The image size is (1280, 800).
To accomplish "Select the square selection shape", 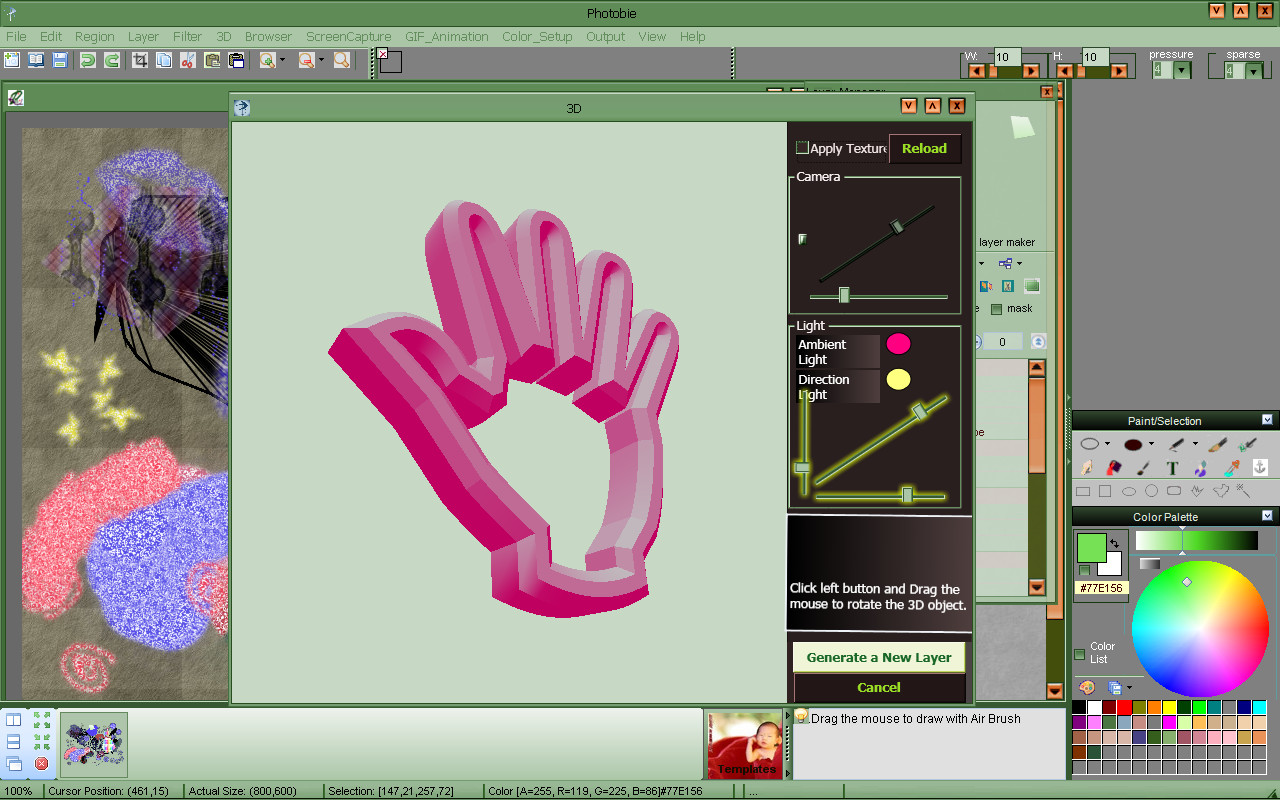I will 1105,491.
